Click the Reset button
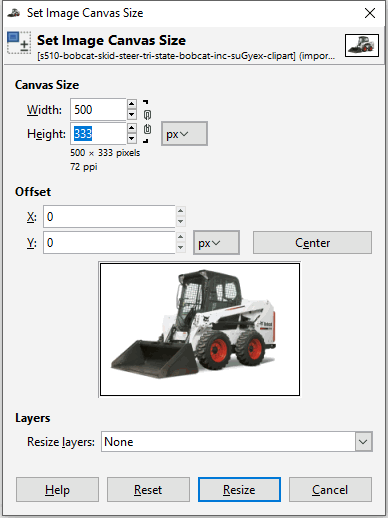 coord(148,489)
